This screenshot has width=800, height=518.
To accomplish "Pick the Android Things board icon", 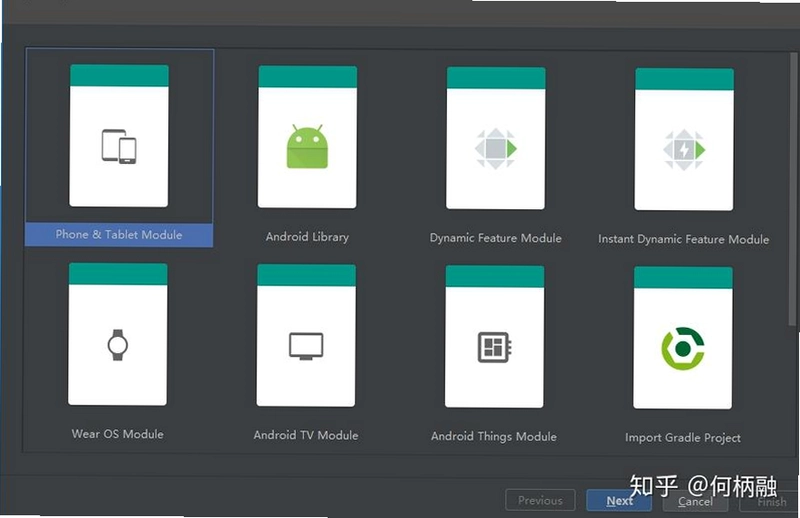I will click(494, 348).
